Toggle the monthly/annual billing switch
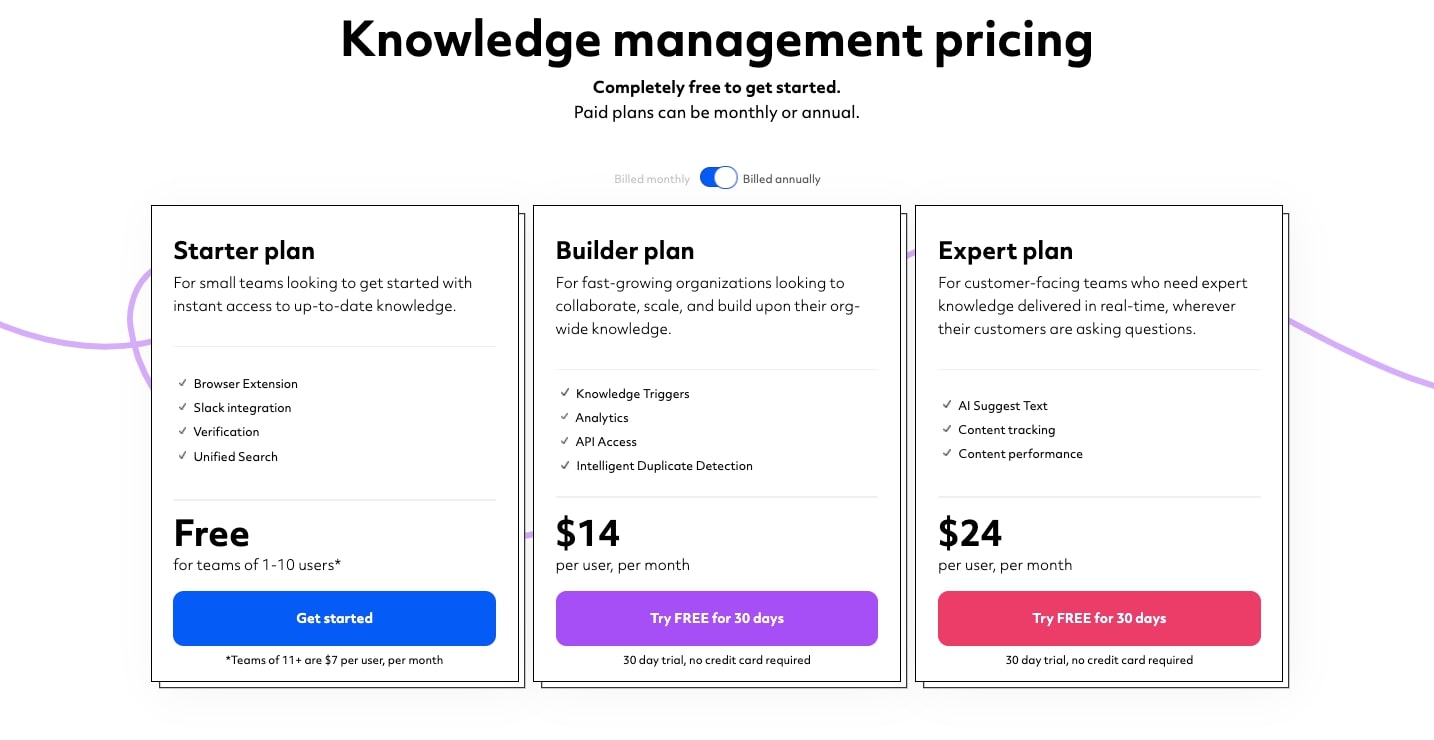 (x=718, y=178)
